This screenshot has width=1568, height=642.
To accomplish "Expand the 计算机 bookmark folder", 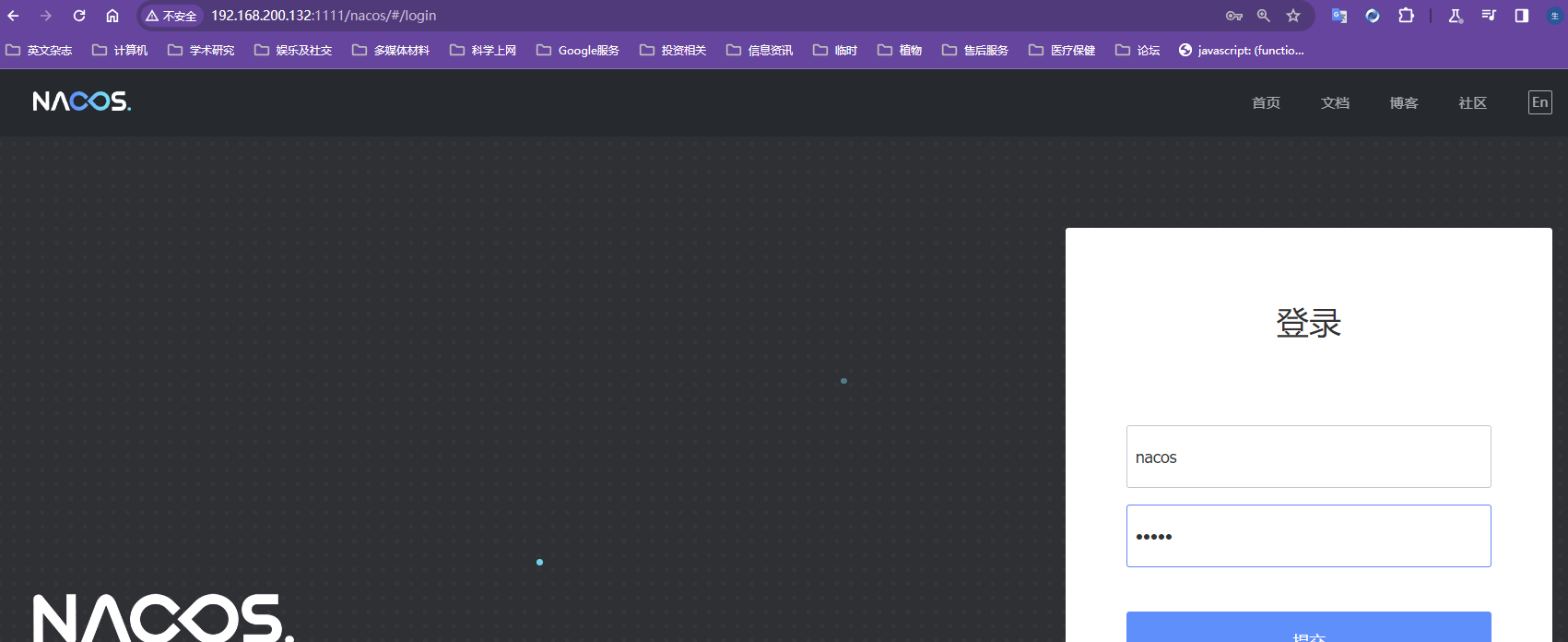I will coord(120,51).
